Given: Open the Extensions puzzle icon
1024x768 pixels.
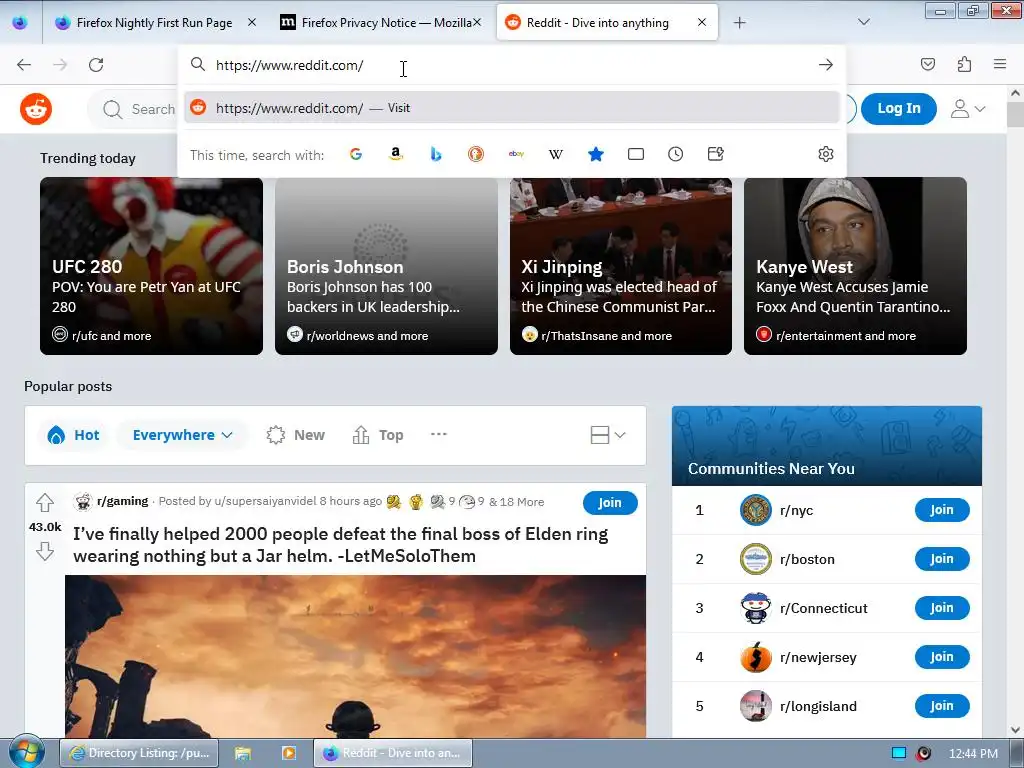Looking at the screenshot, I should pyautogui.click(x=964, y=64).
